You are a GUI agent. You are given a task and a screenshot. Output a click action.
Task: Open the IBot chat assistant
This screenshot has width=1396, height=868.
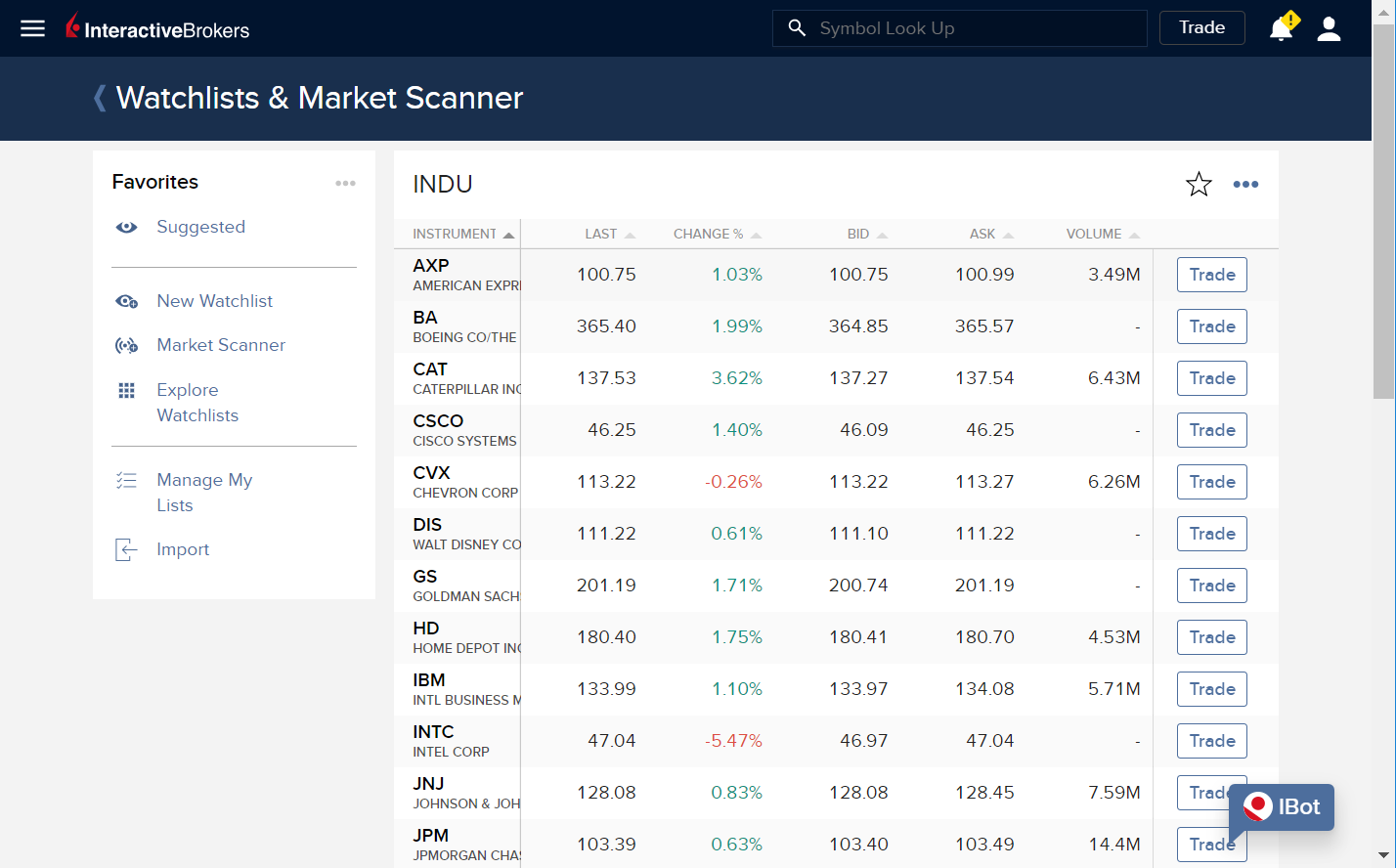click(1282, 807)
